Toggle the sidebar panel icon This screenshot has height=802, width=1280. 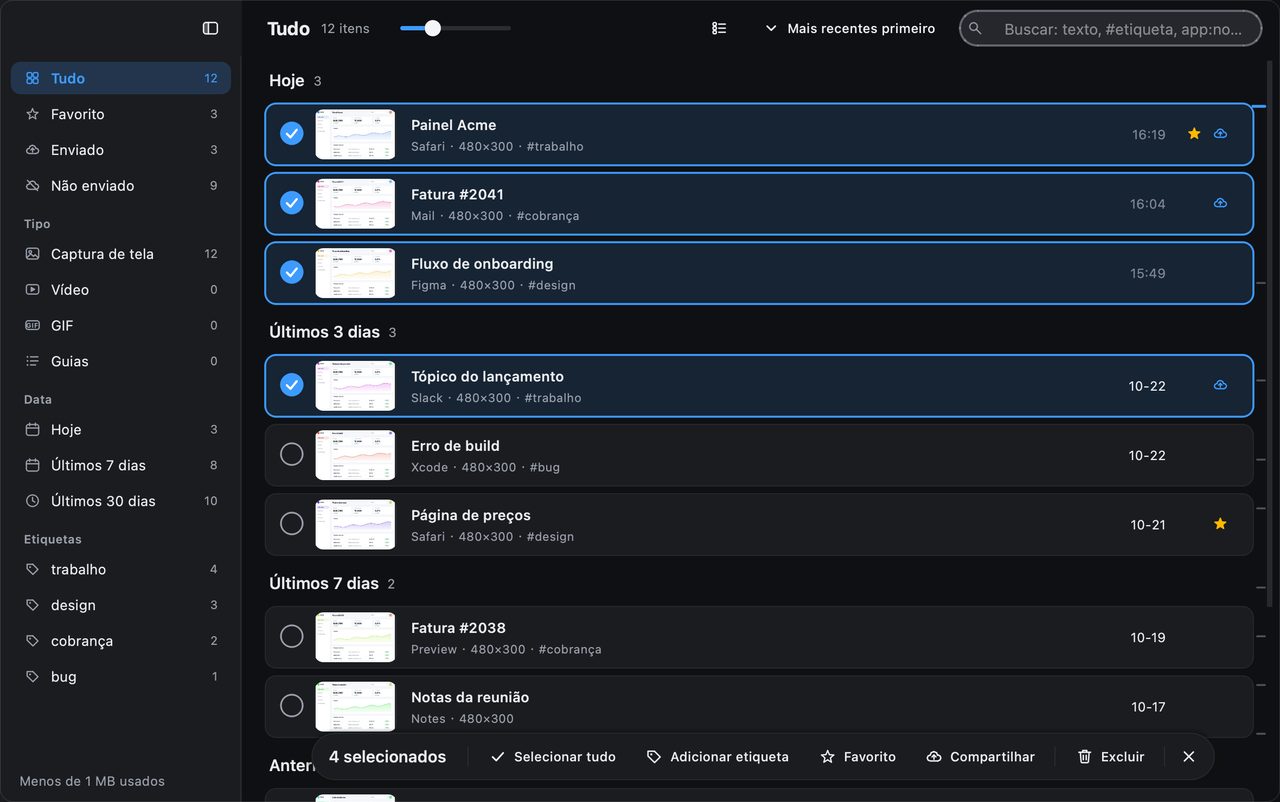click(210, 28)
